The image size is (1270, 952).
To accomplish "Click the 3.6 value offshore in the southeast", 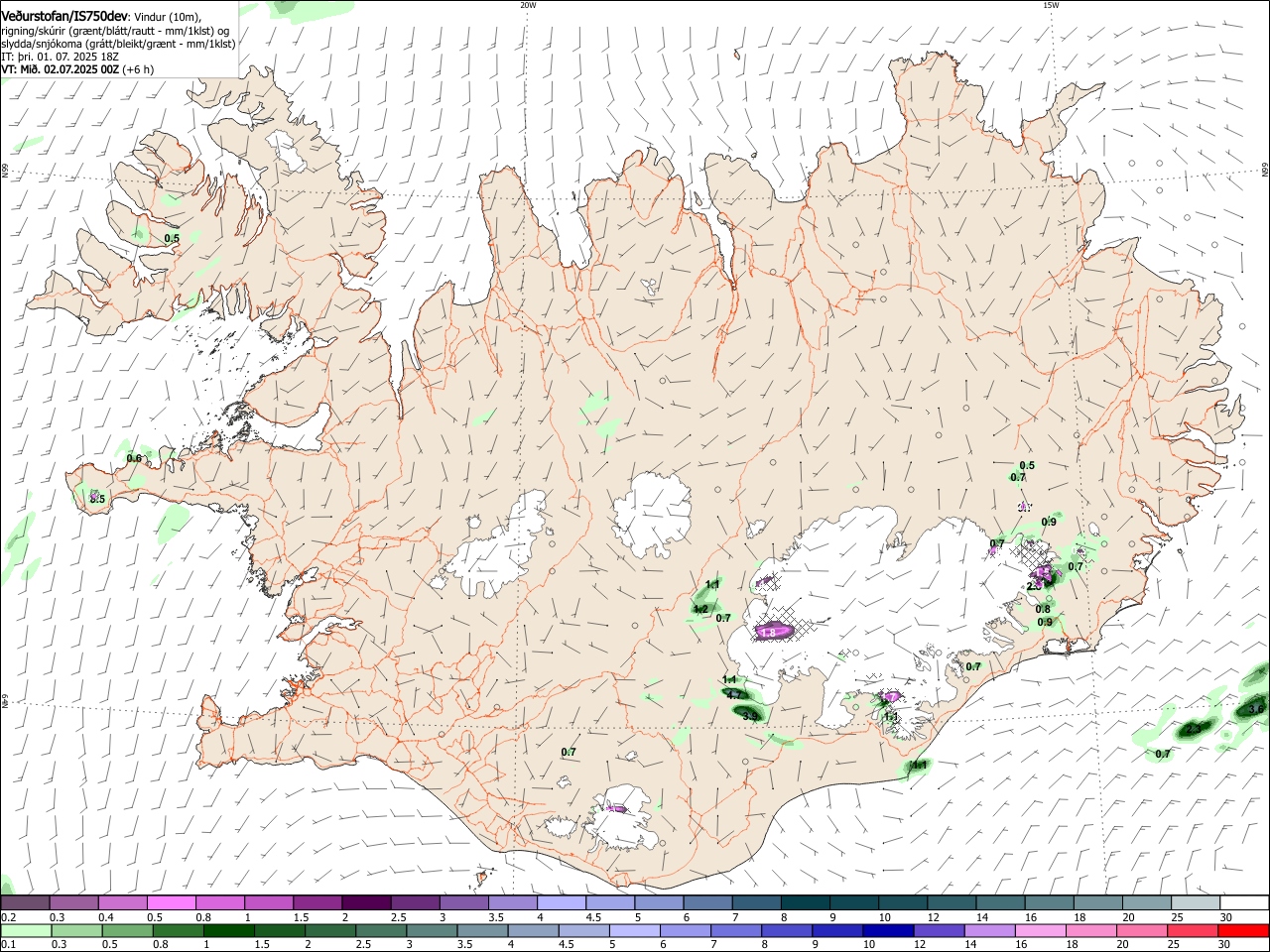I will [1256, 709].
